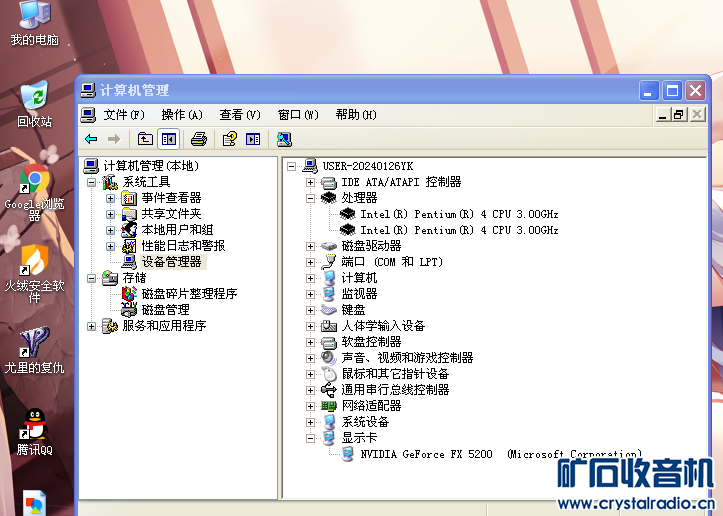Image resolution: width=723 pixels, height=516 pixels.
Task: Select 人体学输入设备 in the device list
Action: [383, 326]
